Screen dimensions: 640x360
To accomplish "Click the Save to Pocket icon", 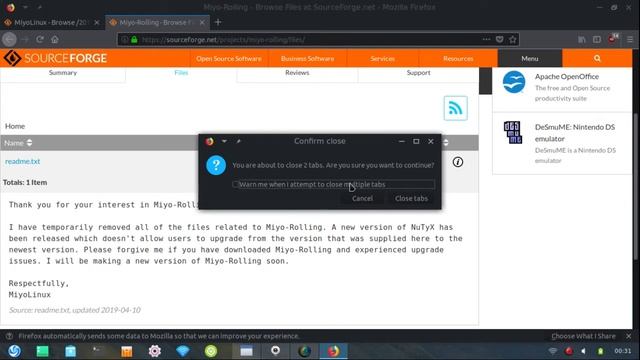I will pyautogui.click(x=500, y=40).
